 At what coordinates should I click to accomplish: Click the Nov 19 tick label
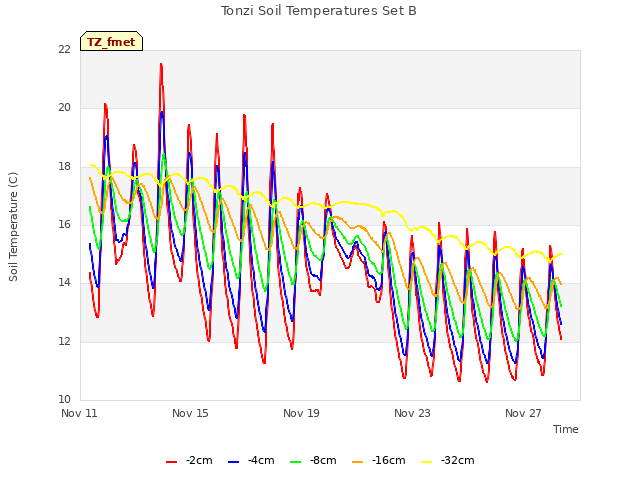(301, 413)
